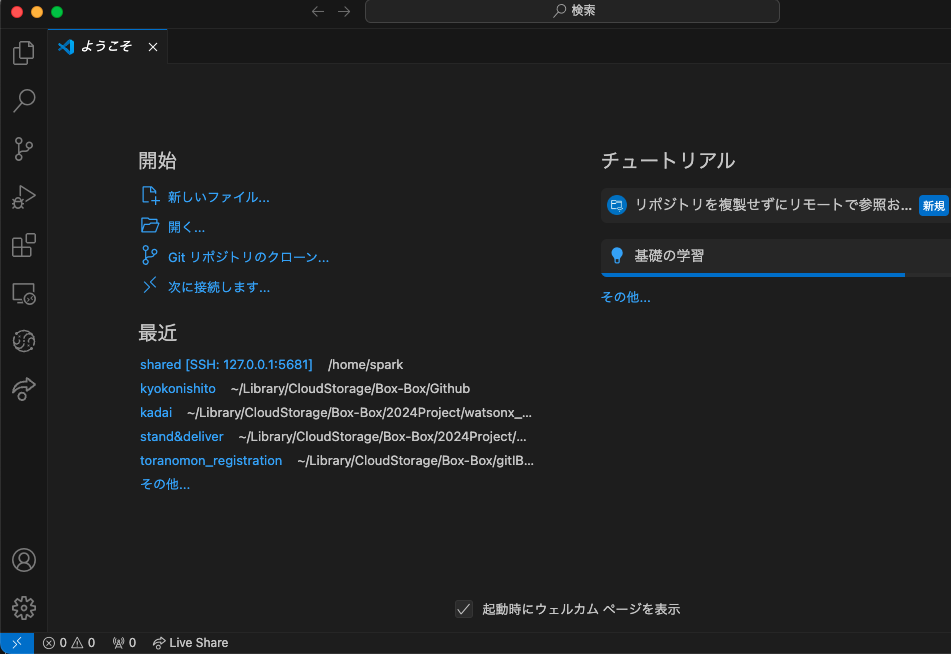Click the forwarded ports status item
Screen dimensions: 951x654
(x=124, y=642)
